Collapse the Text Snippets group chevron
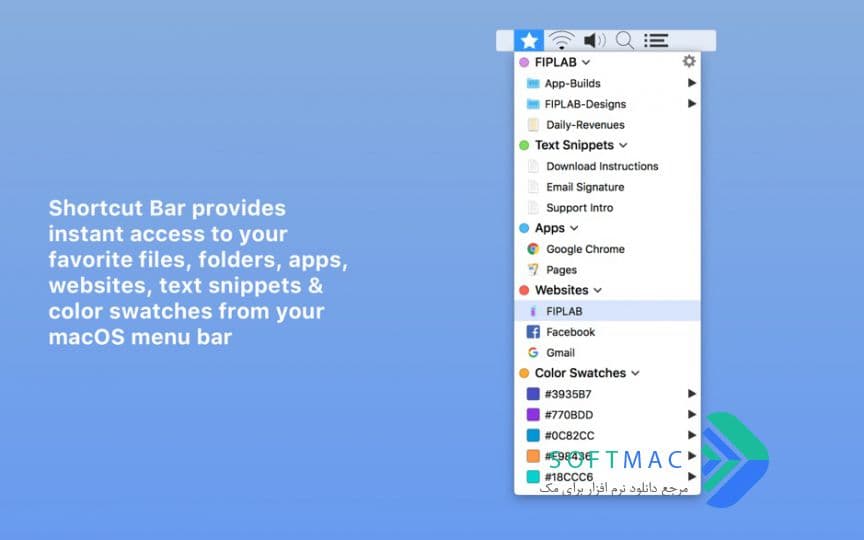864x540 pixels. click(x=623, y=145)
